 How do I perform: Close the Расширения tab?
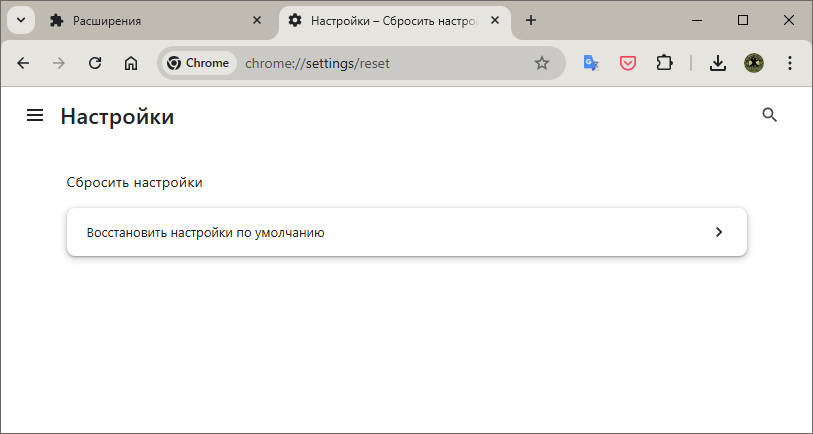[x=257, y=21]
